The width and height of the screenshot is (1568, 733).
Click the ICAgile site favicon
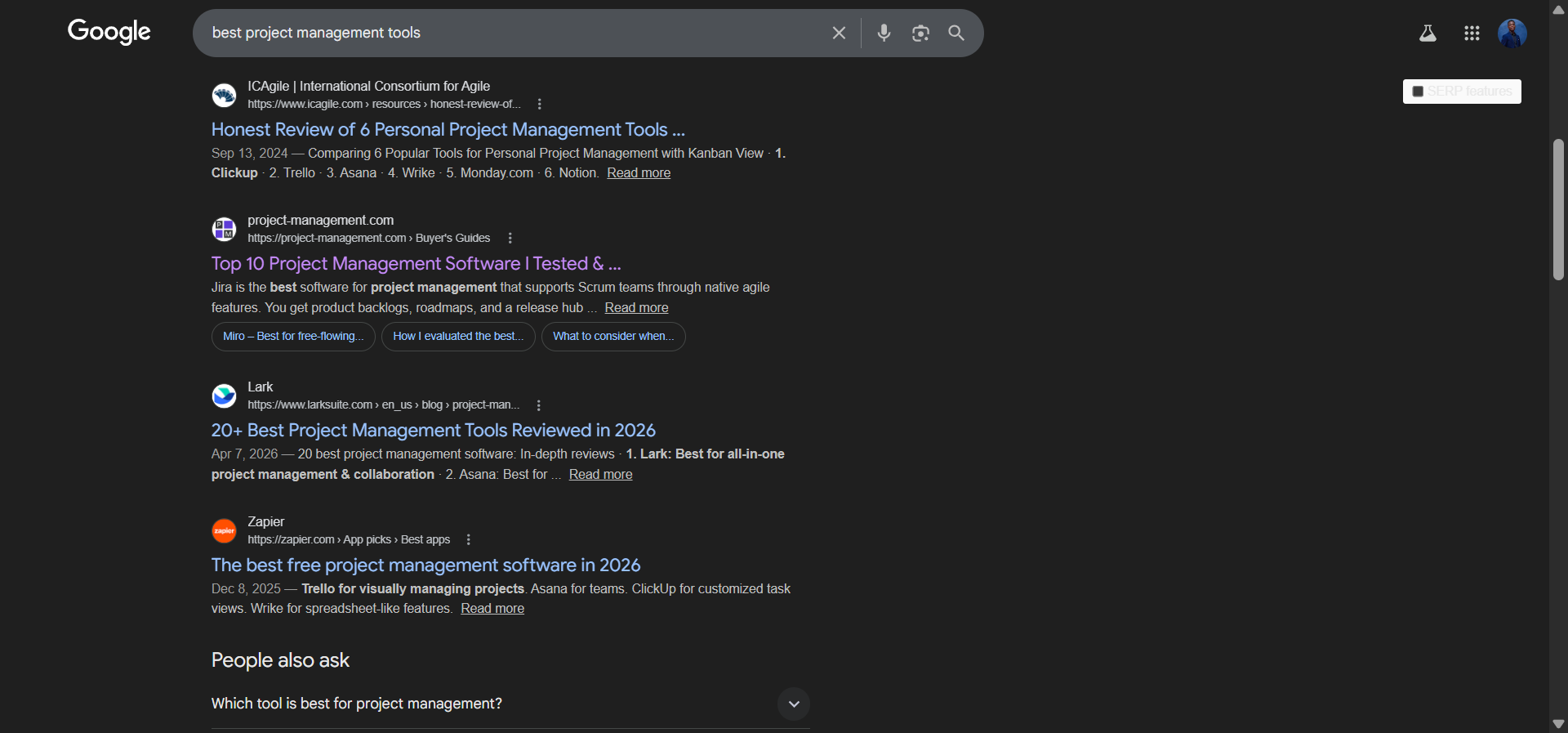pyautogui.click(x=224, y=95)
